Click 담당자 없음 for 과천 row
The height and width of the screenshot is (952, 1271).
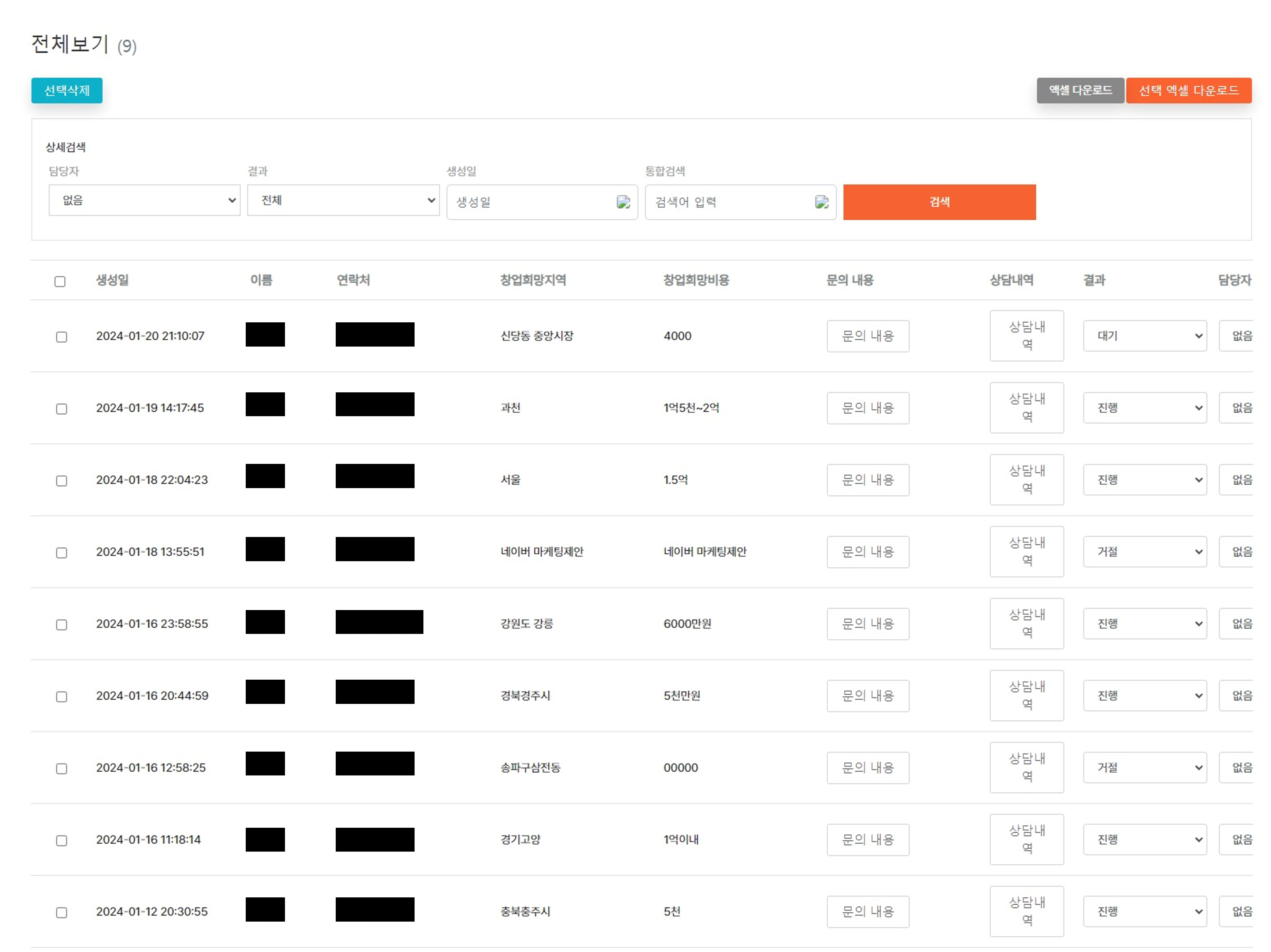1236,408
